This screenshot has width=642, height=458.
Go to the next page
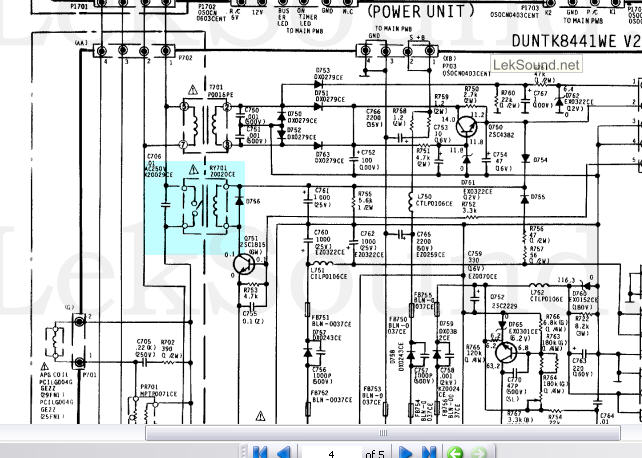coord(406,452)
